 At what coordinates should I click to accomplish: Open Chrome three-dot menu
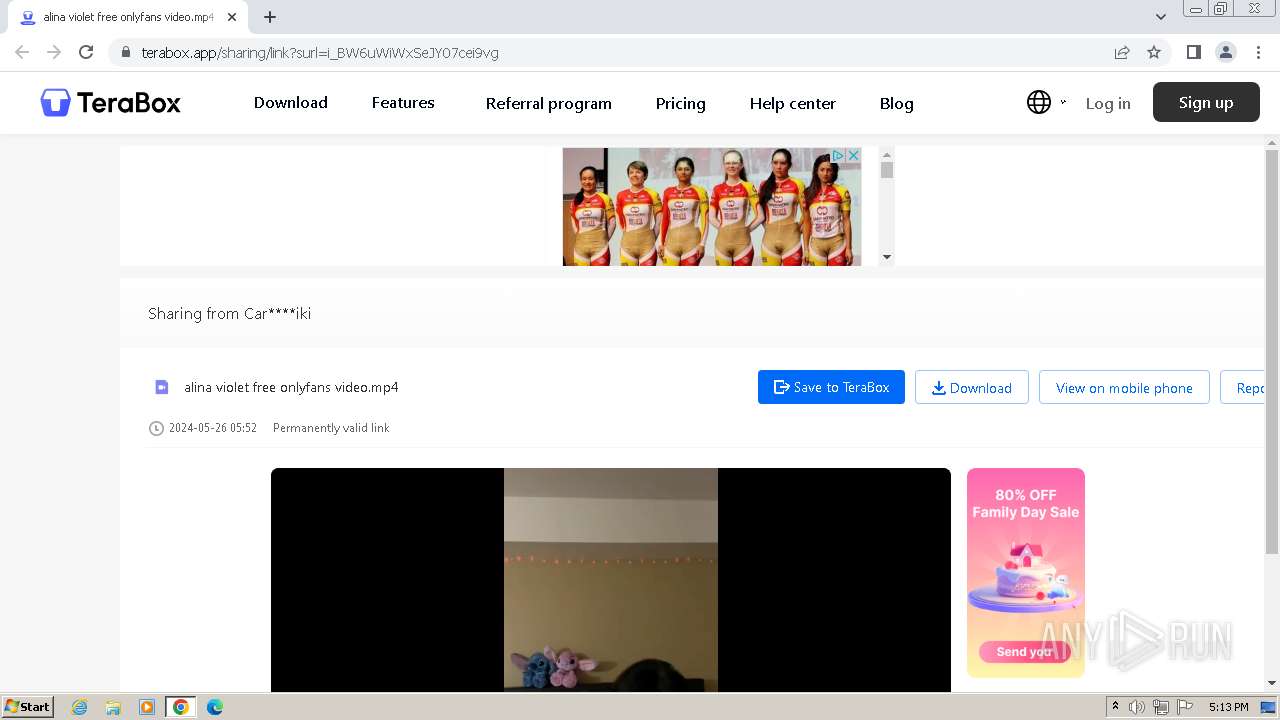[1258, 52]
